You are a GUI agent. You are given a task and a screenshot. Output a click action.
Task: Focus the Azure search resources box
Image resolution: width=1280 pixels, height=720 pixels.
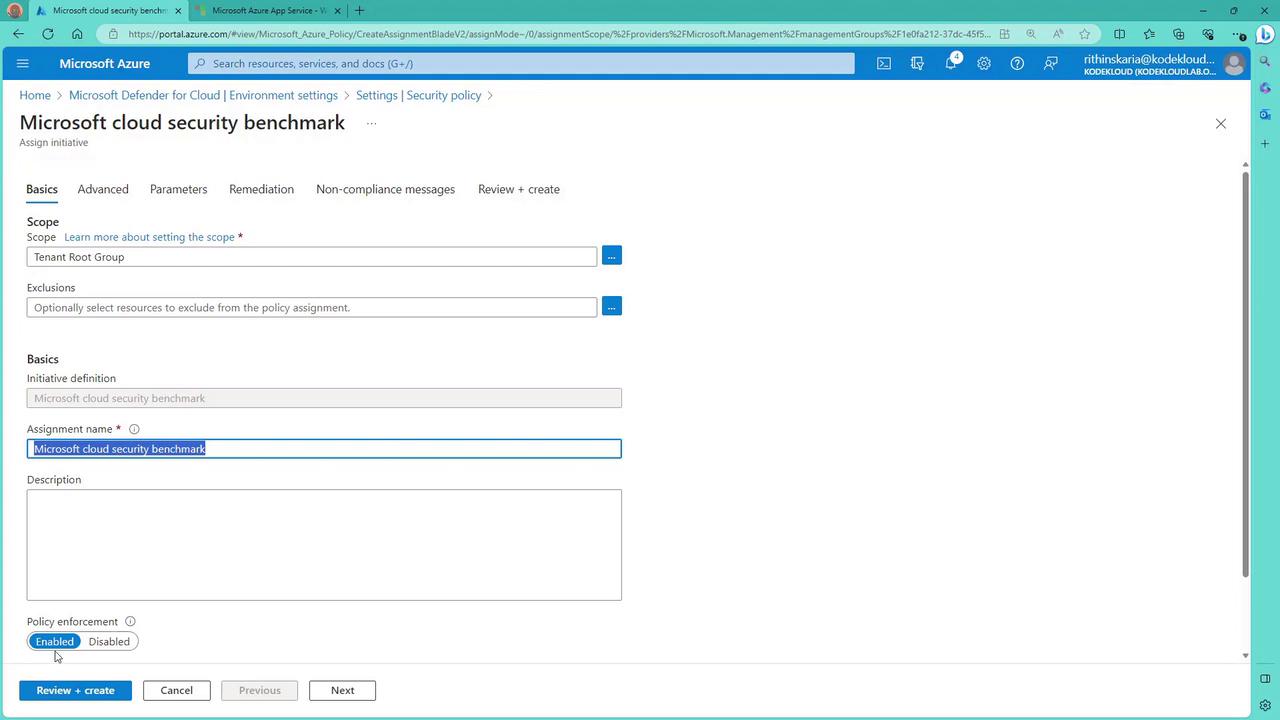(521, 63)
